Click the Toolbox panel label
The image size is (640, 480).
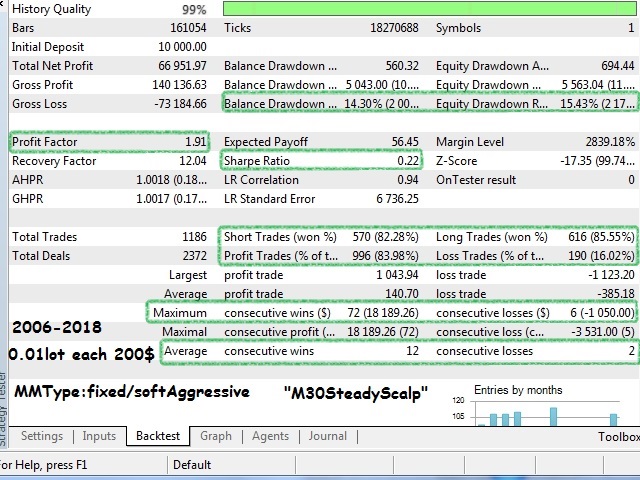click(618, 436)
